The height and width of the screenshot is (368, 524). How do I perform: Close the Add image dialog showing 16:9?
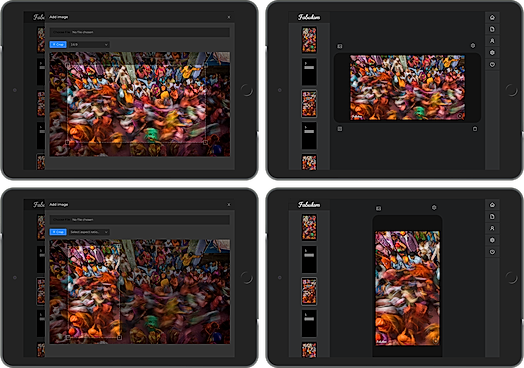click(229, 17)
